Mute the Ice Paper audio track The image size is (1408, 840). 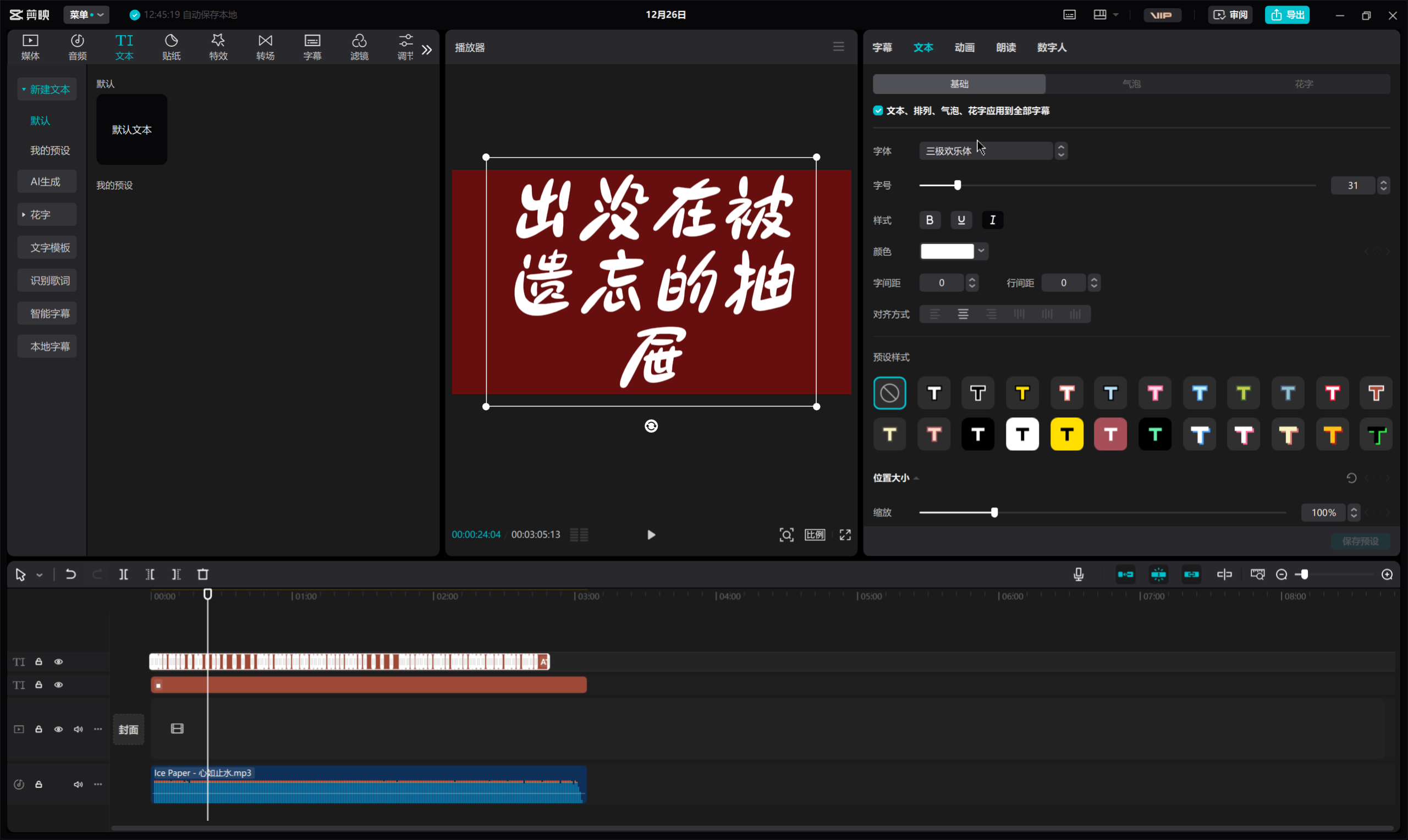pyautogui.click(x=78, y=784)
